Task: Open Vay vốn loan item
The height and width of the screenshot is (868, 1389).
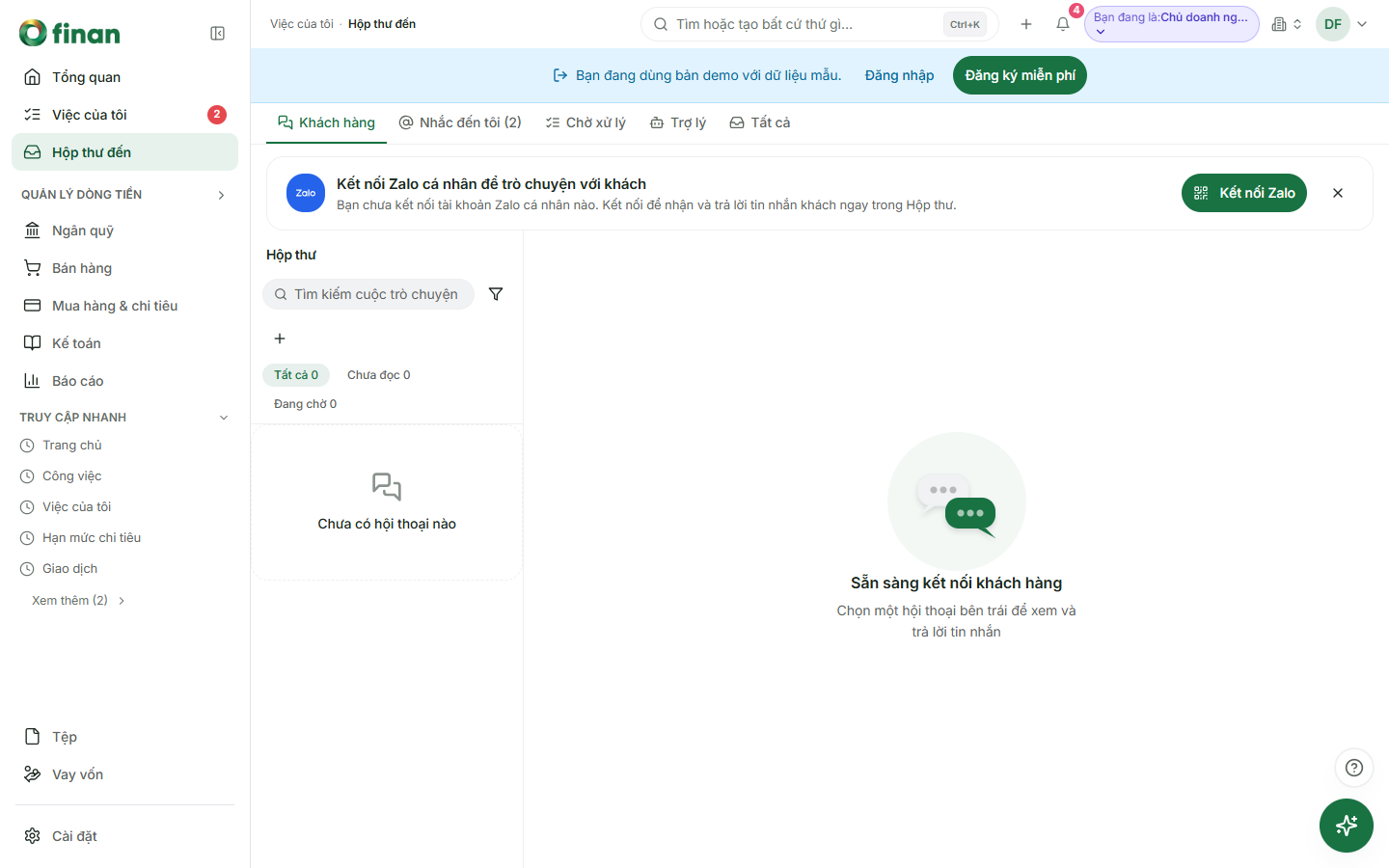Action: pyautogui.click(x=124, y=774)
